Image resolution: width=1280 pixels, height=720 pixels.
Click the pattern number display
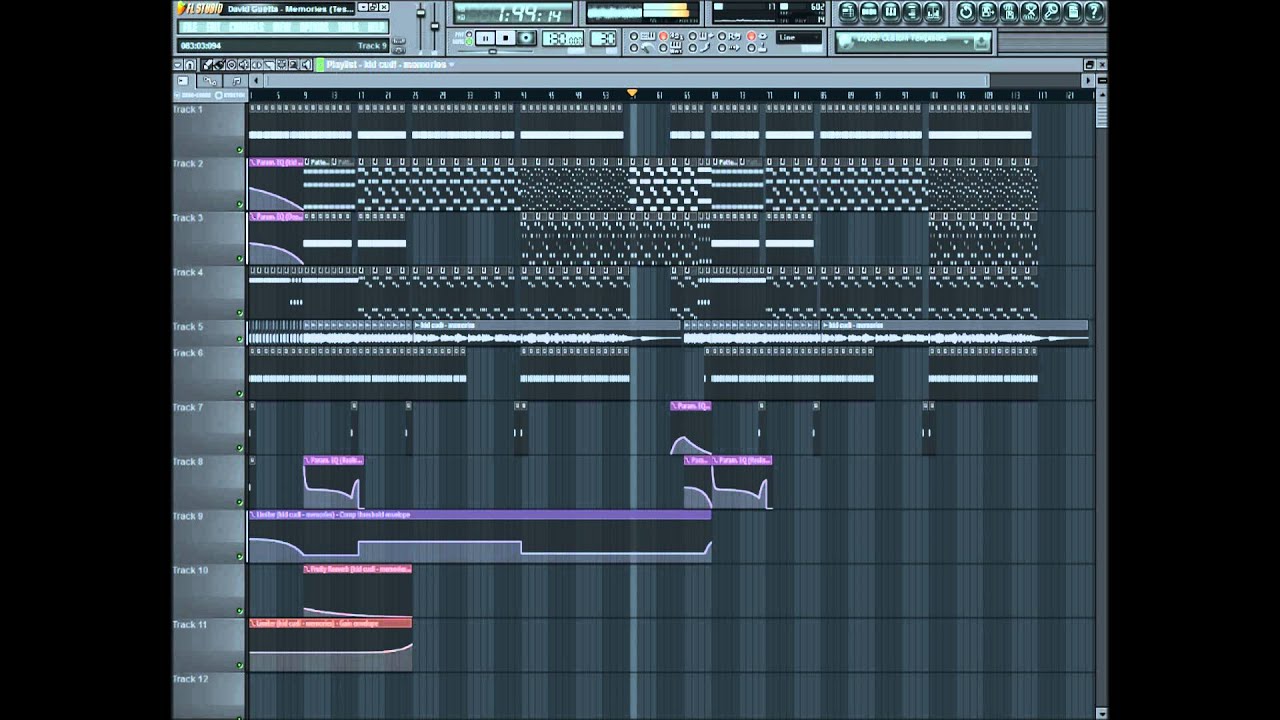(603, 38)
